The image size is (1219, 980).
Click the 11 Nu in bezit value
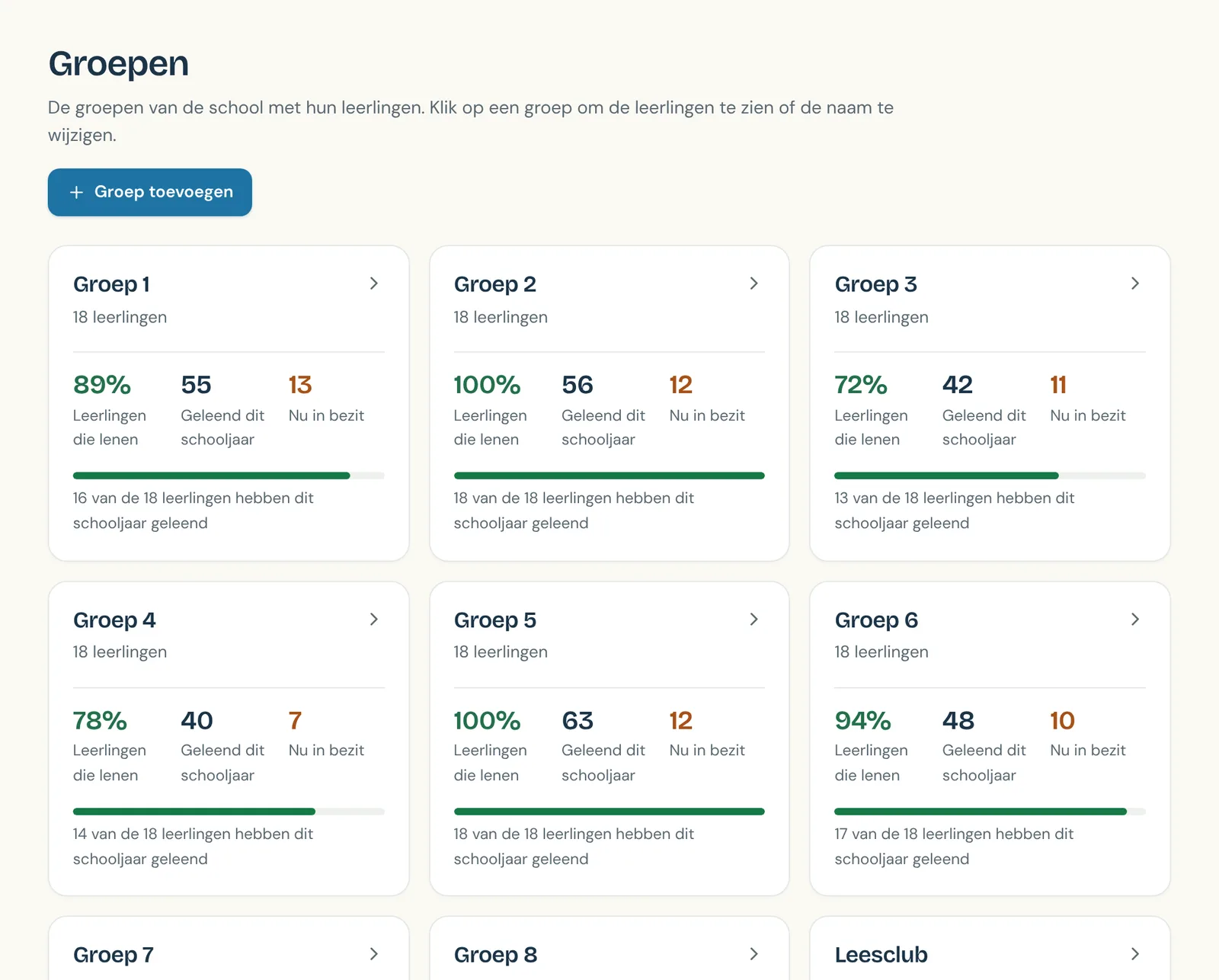point(1058,385)
